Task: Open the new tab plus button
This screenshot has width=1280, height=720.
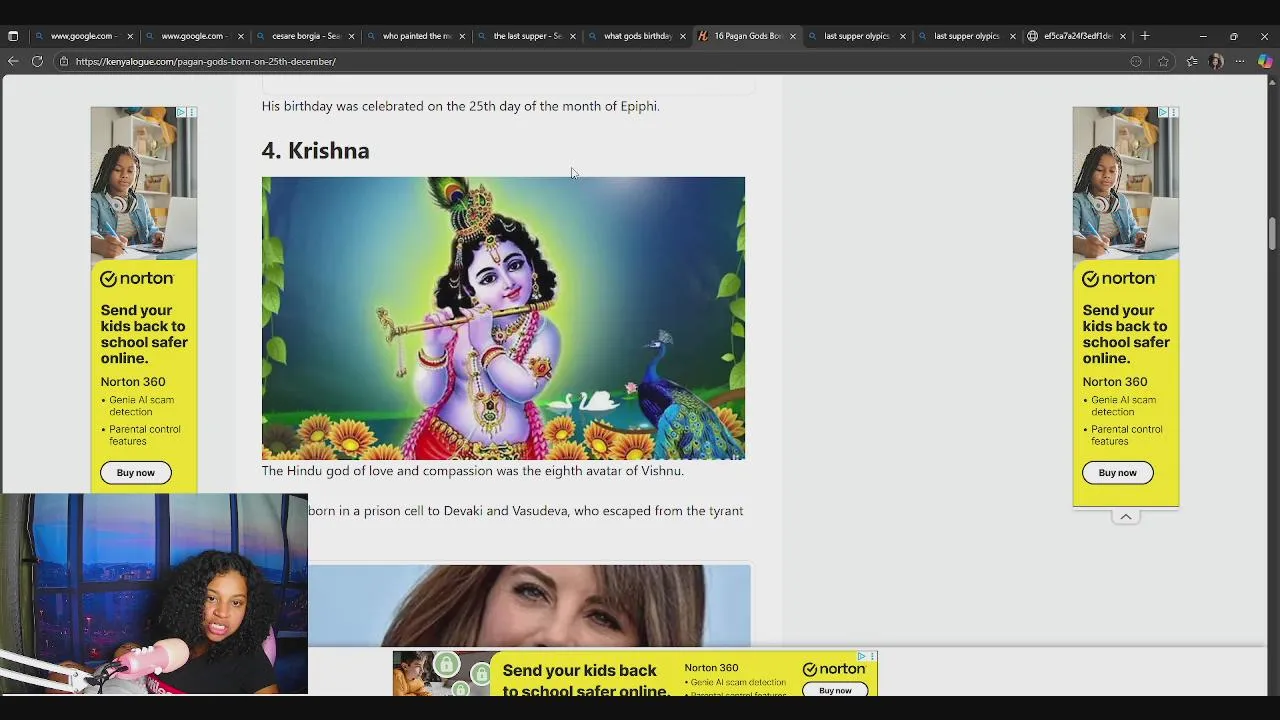Action: (x=1145, y=36)
